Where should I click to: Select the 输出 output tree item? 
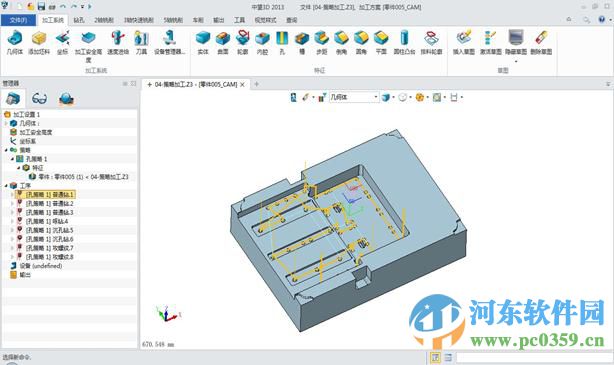click(x=25, y=275)
